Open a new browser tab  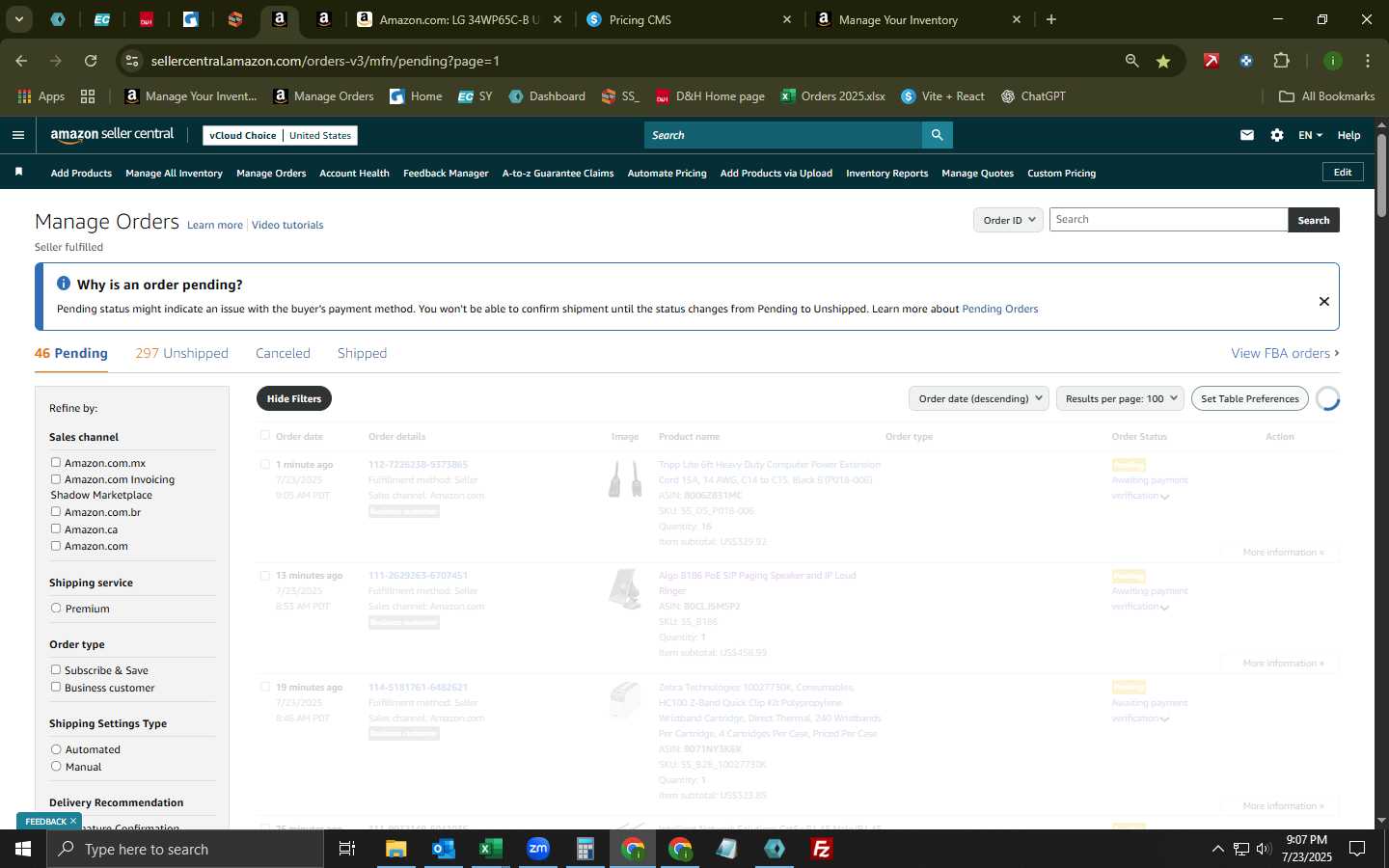1051,19
